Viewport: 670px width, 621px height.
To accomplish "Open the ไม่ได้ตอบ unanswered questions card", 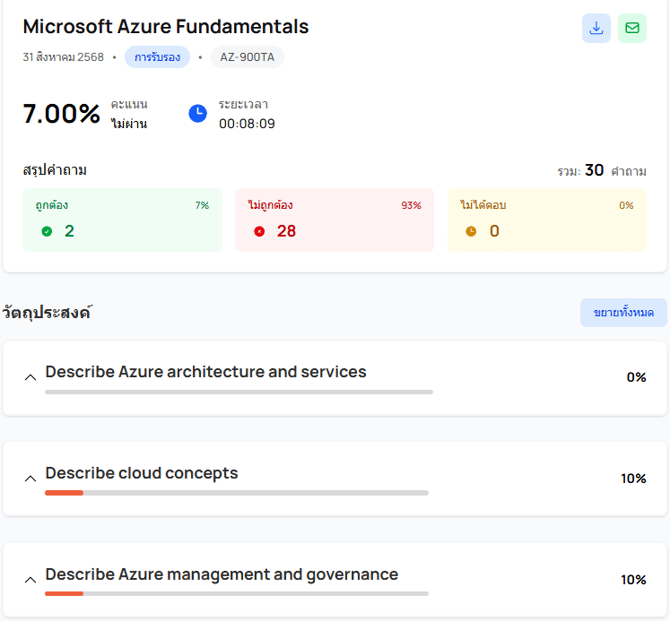I will point(546,220).
